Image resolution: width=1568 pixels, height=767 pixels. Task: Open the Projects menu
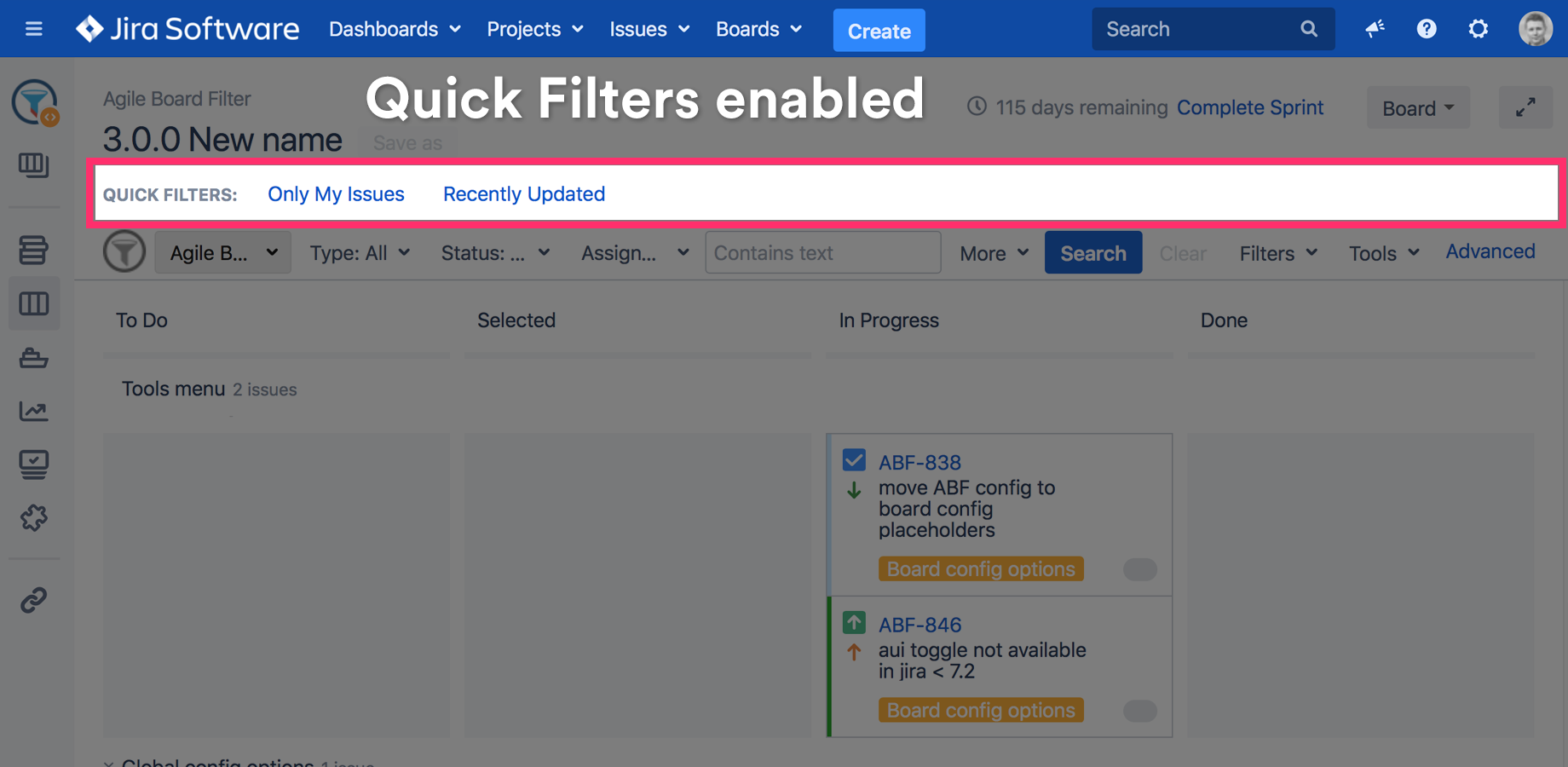[x=534, y=29]
